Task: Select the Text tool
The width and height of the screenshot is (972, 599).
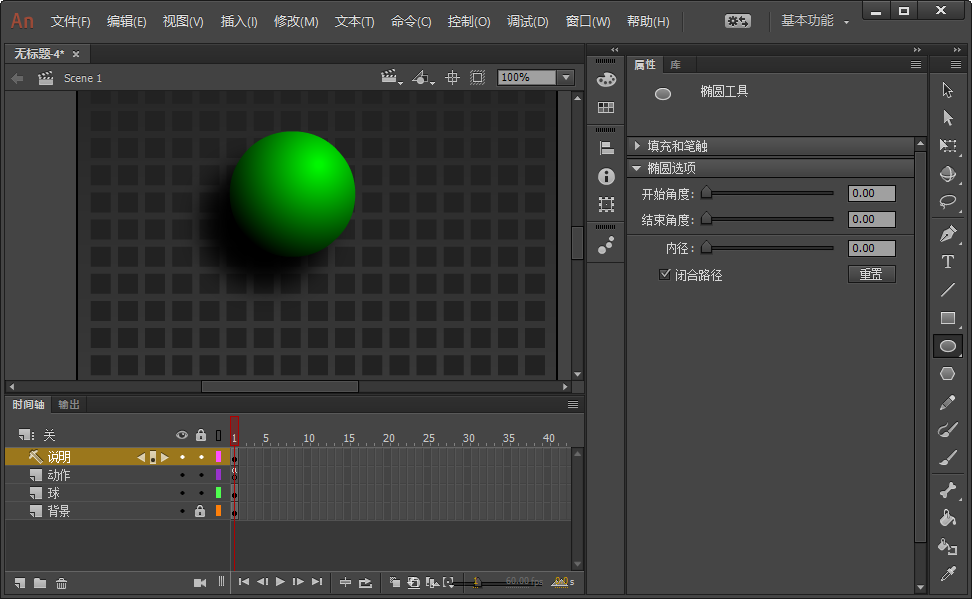Action: tap(947, 262)
